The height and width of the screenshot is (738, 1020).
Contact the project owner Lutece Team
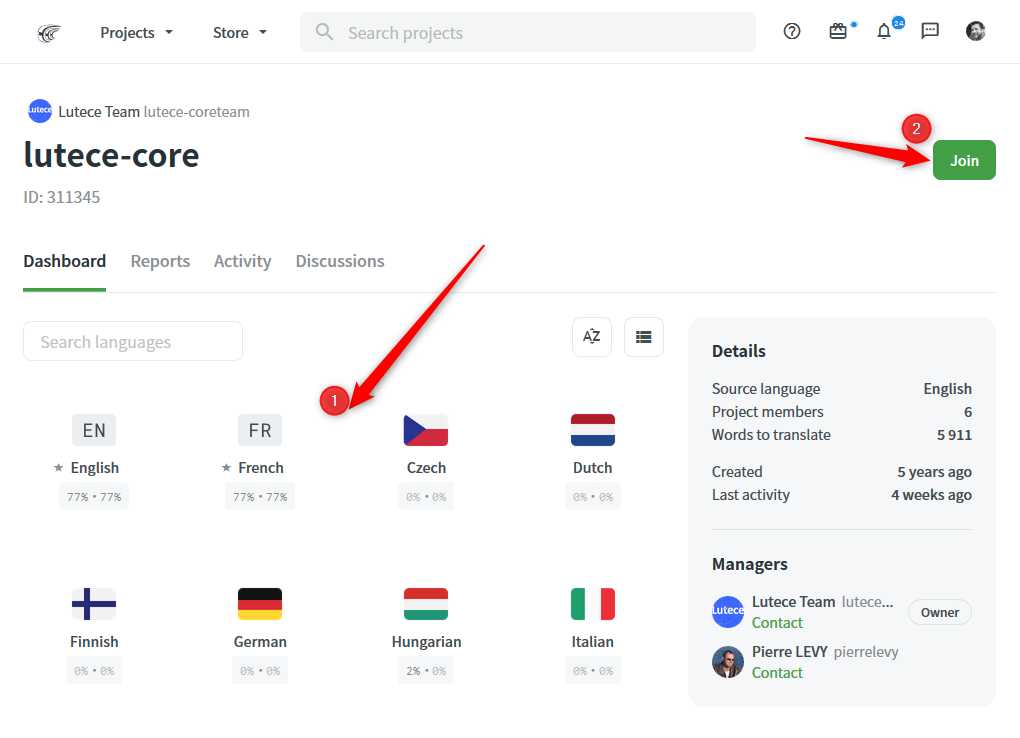point(777,622)
